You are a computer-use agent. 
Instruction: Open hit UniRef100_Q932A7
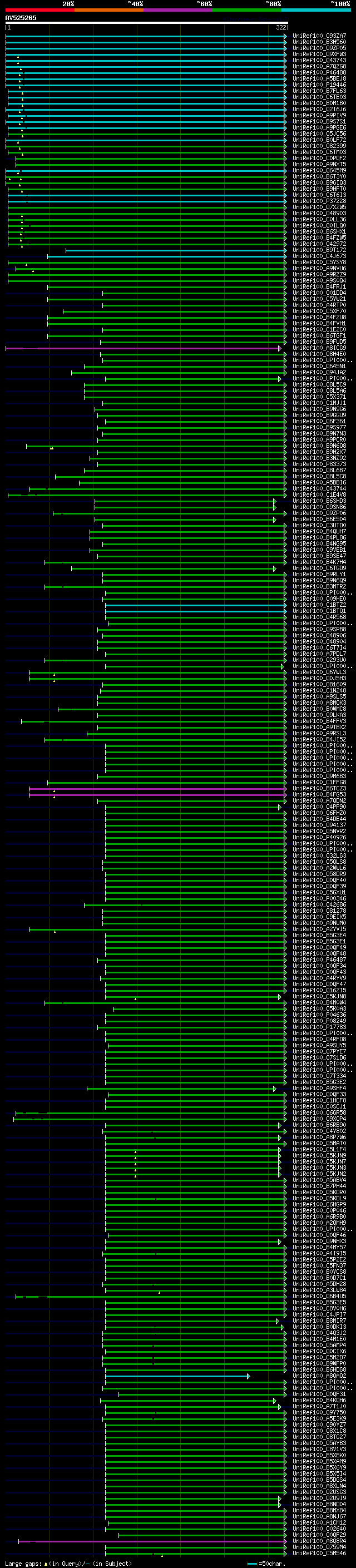[x=319, y=36]
